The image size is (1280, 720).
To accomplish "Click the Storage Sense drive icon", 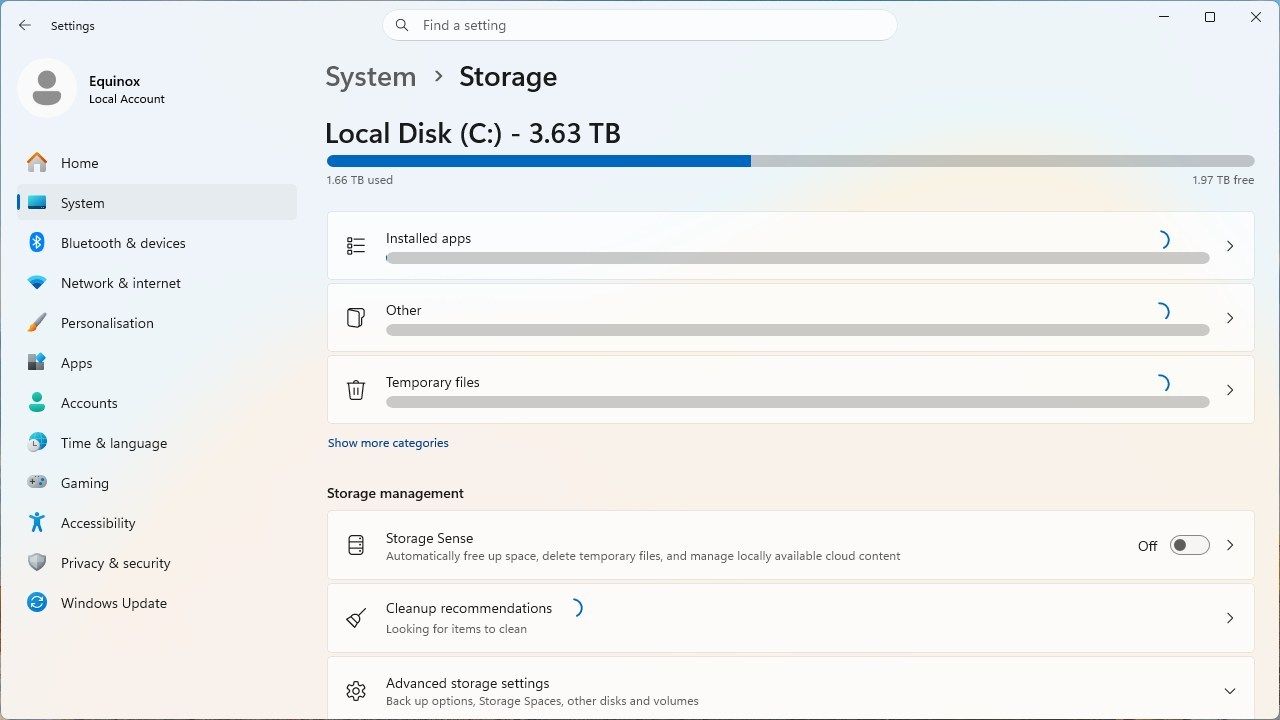I will [356, 545].
